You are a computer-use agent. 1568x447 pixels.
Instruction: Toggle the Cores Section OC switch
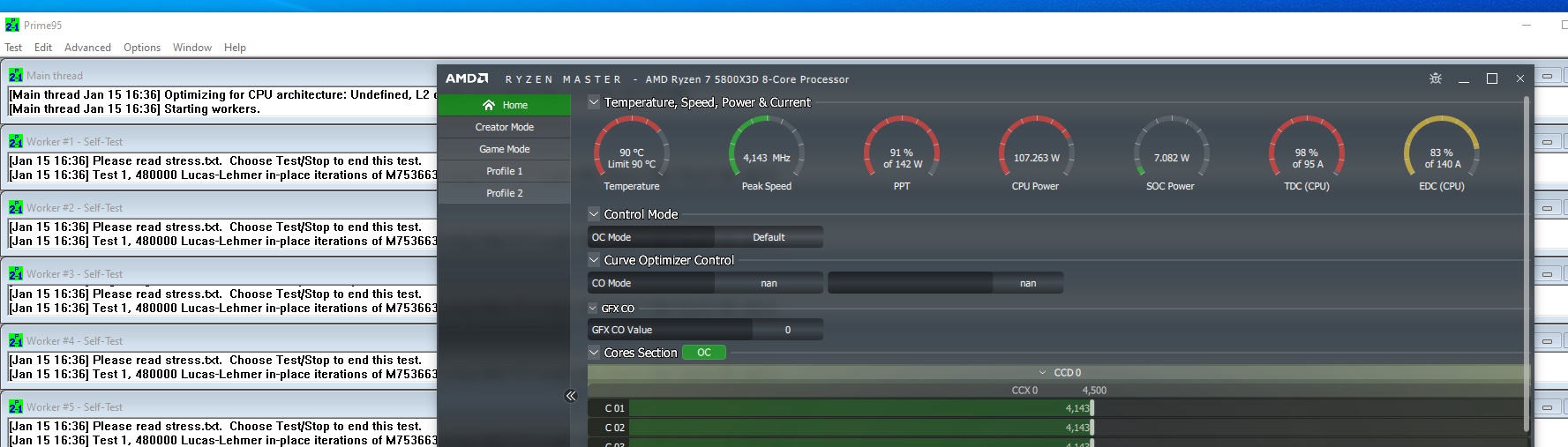pyautogui.click(x=704, y=353)
